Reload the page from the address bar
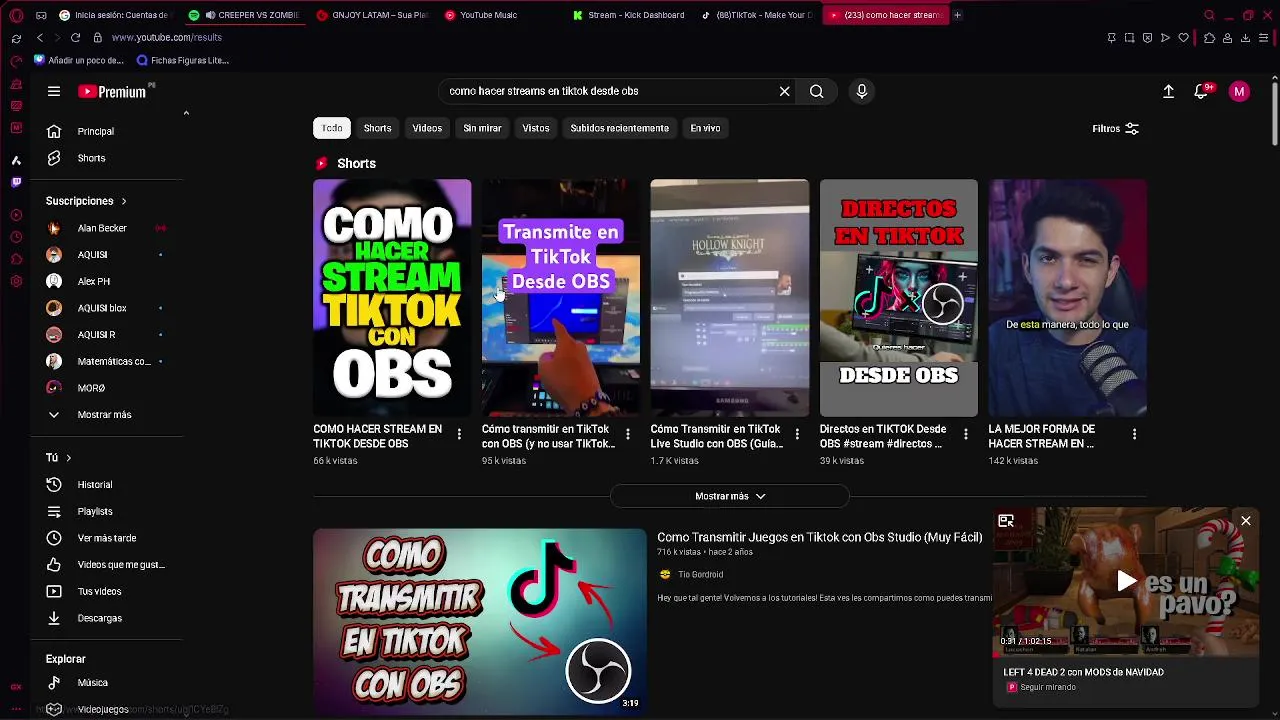 (75, 38)
